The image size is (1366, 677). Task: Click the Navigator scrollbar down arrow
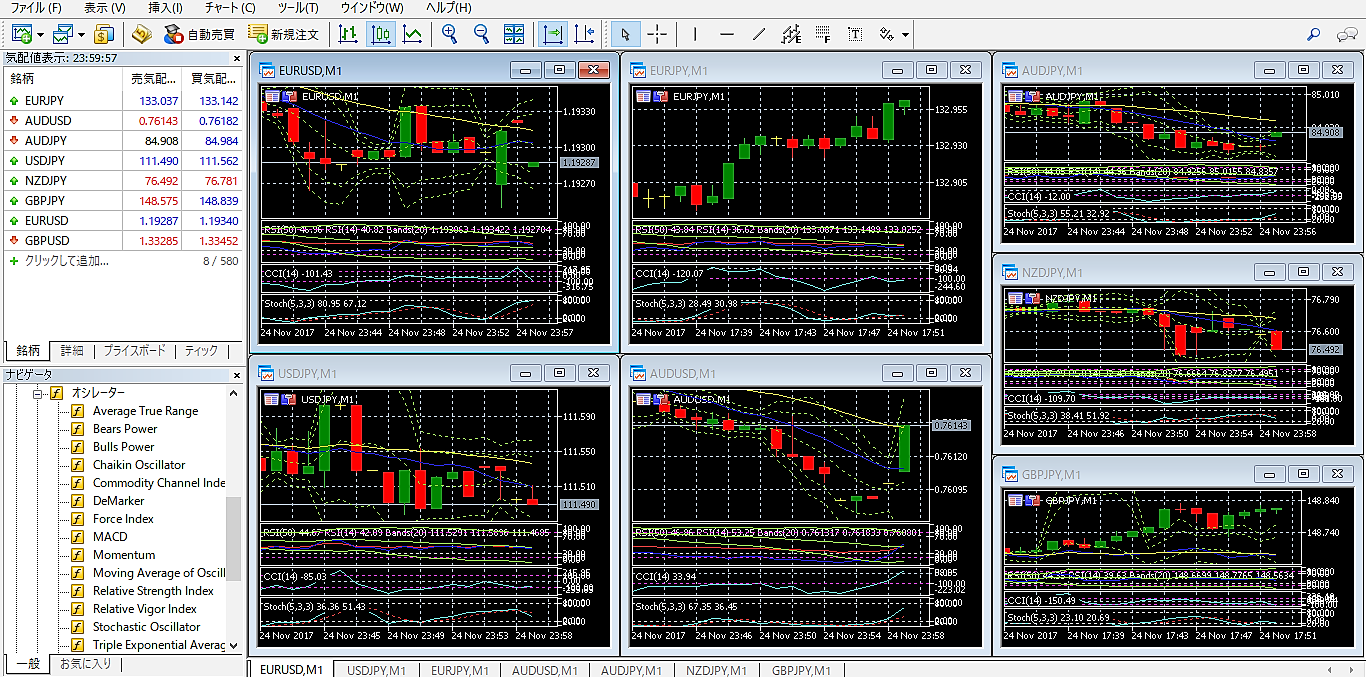tap(234, 646)
